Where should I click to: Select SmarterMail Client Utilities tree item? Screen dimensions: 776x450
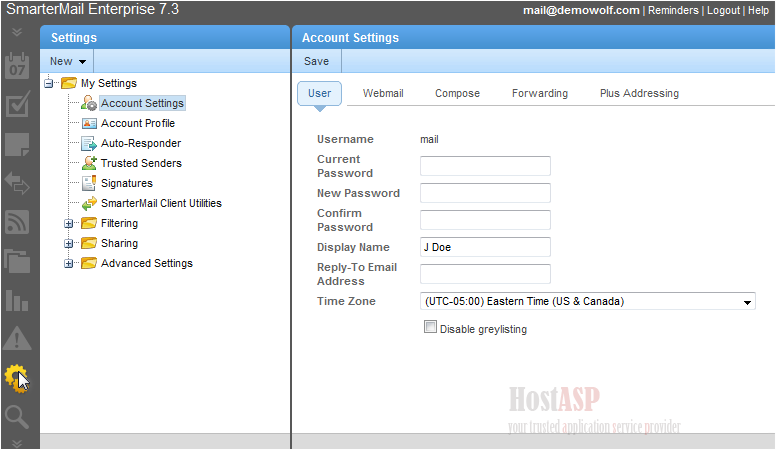(x=161, y=203)
